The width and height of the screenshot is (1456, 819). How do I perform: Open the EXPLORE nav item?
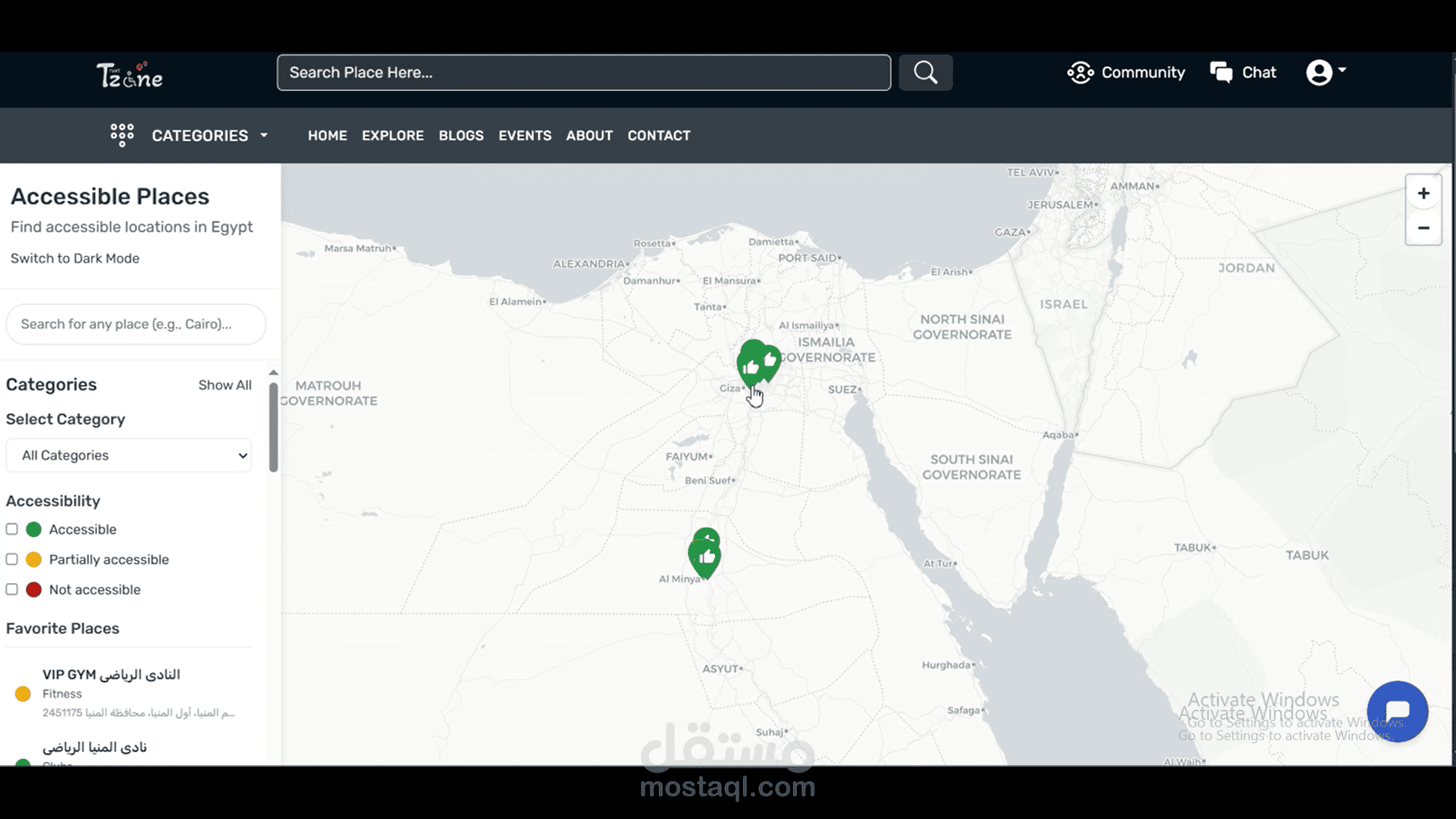[393, 135]
